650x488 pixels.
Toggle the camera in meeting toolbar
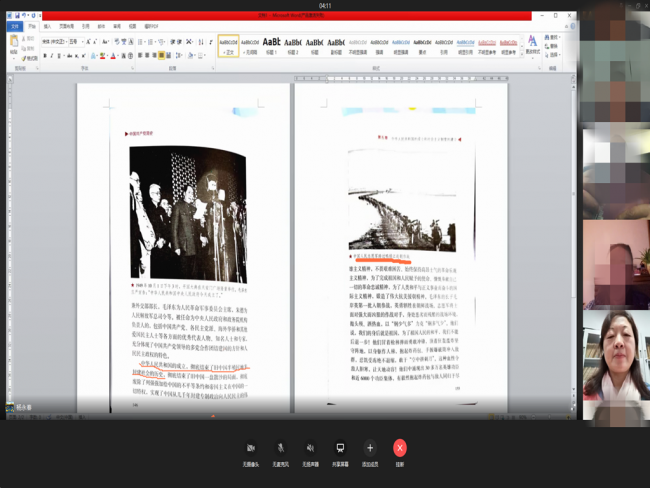[250, 448]
